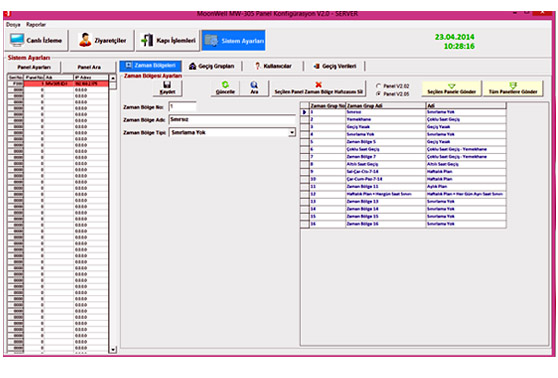
Task: Select the 'Zaman Bölge 16' cell
Action: coord(386,224)
